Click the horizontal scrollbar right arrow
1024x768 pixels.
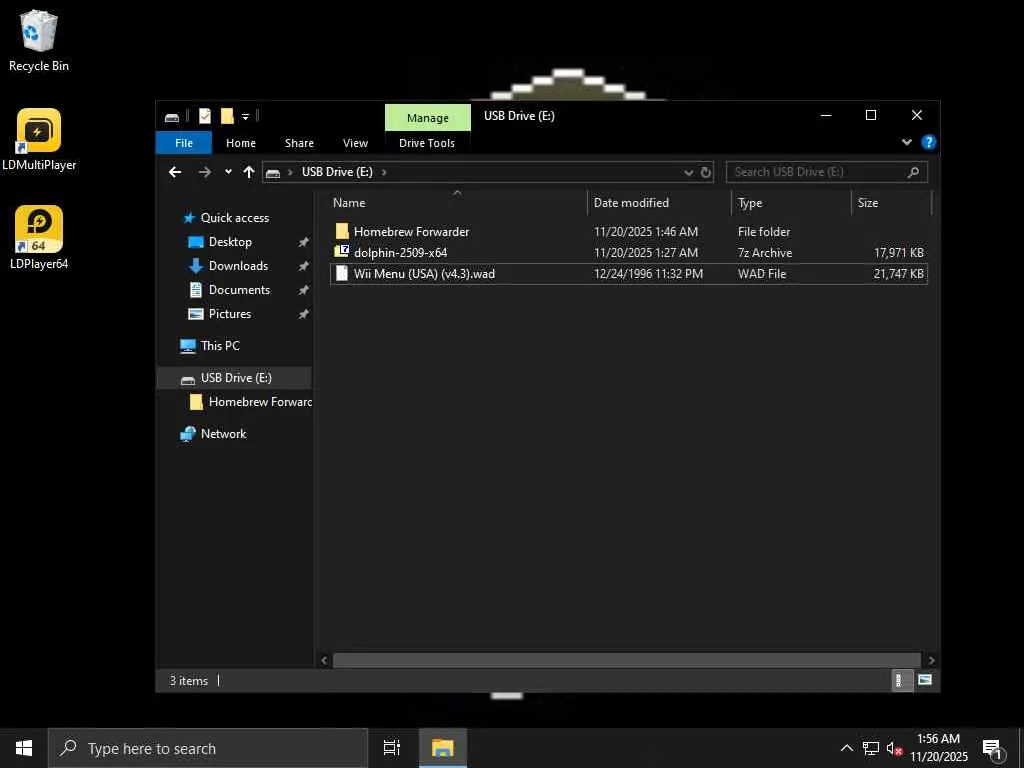coord(931,660)
